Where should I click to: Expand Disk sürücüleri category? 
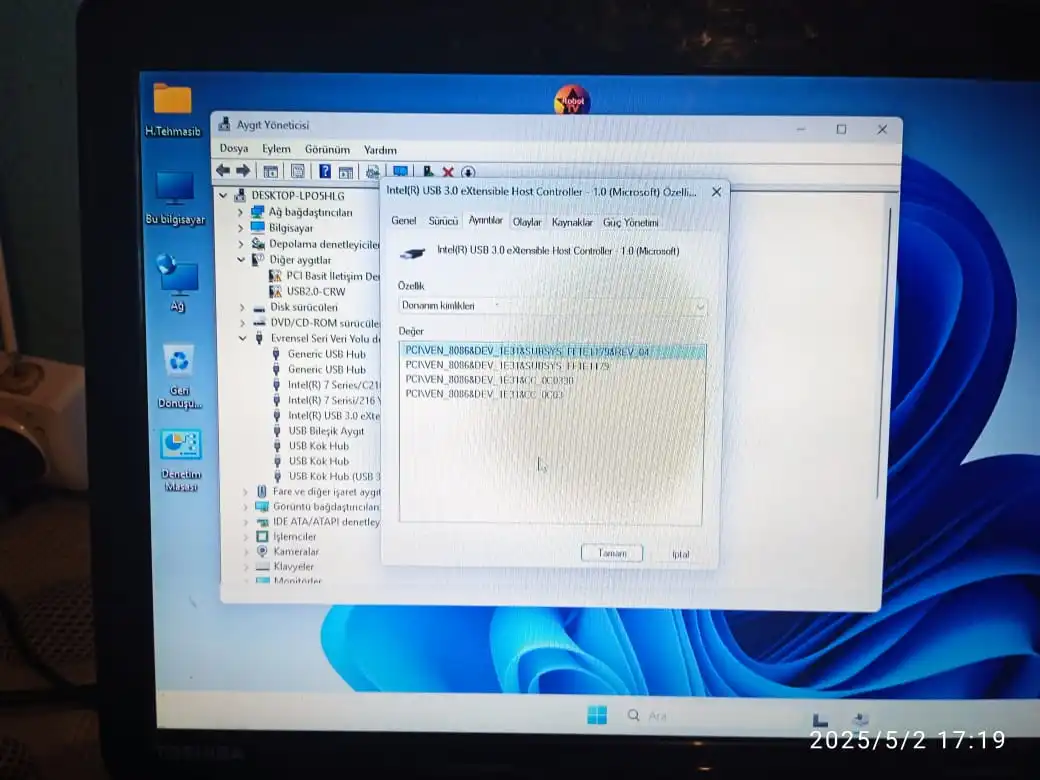pyautogui.click(x=242, y=307)
